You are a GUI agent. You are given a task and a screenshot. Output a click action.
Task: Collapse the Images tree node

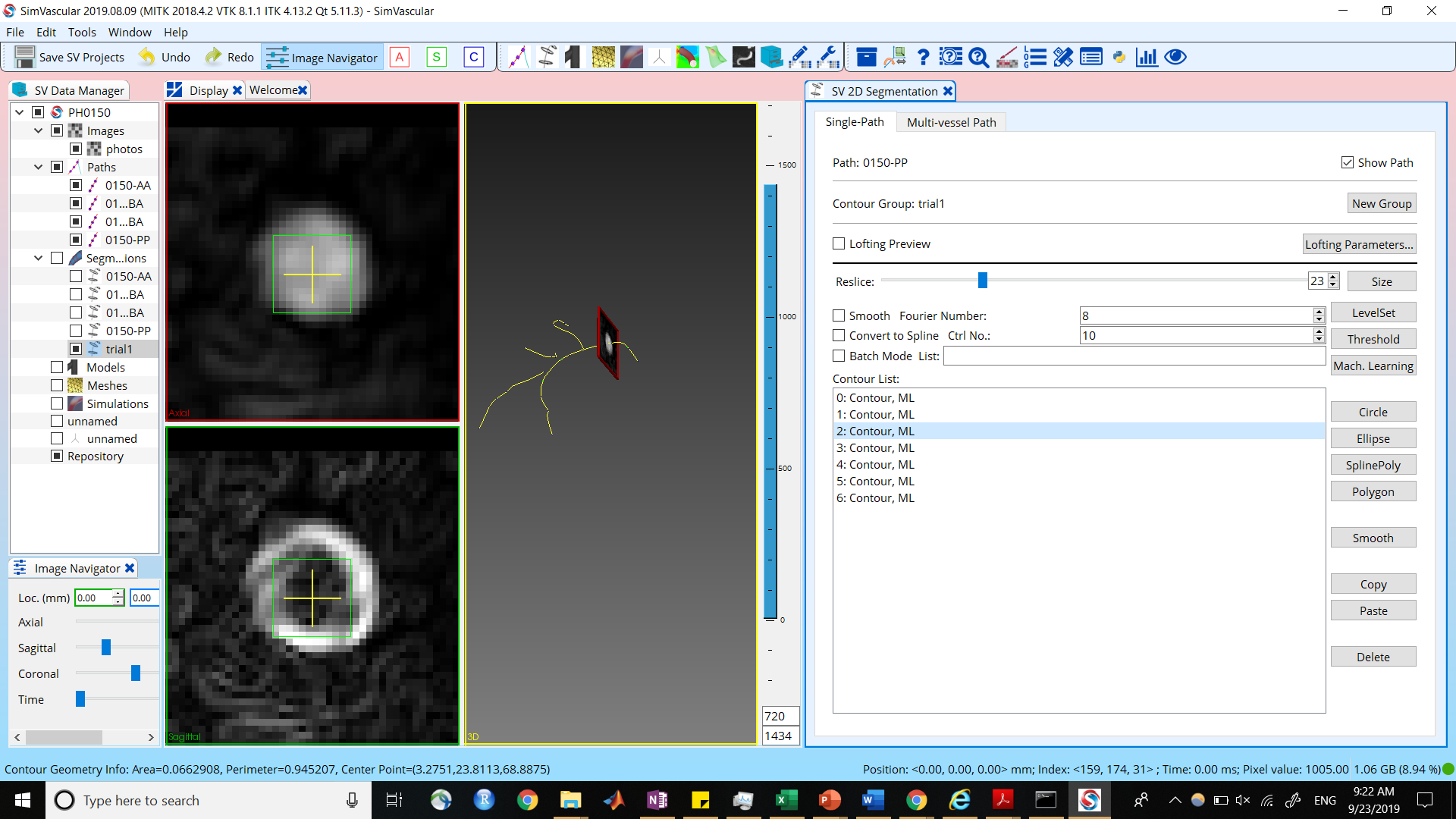click(38, 130)
